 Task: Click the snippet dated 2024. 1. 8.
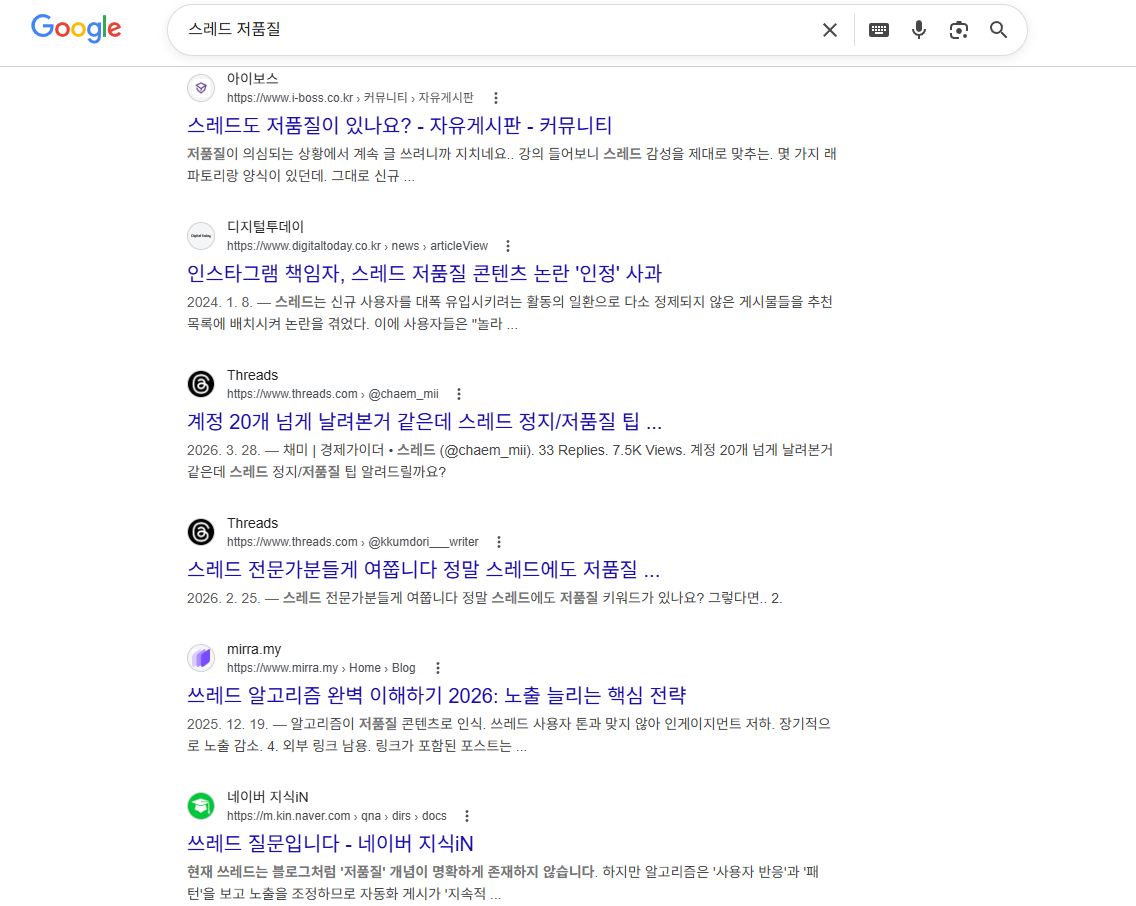click(510, 313)
